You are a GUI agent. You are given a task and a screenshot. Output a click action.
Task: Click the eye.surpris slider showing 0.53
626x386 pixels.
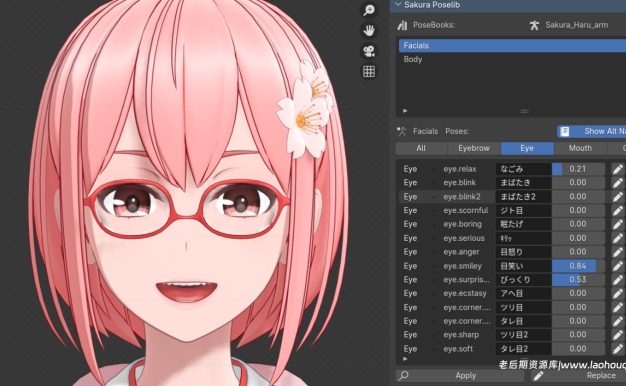click(578, 280)
